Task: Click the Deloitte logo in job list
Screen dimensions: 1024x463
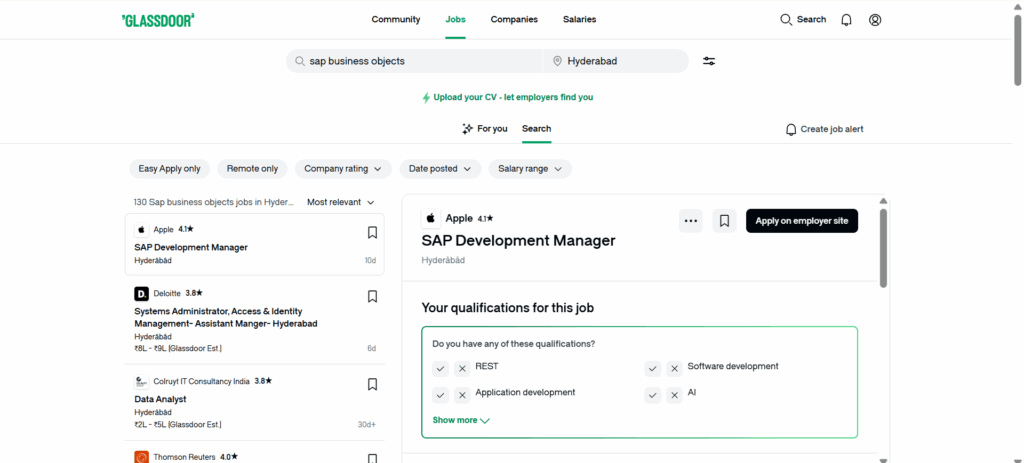Action: click(141, 294)
